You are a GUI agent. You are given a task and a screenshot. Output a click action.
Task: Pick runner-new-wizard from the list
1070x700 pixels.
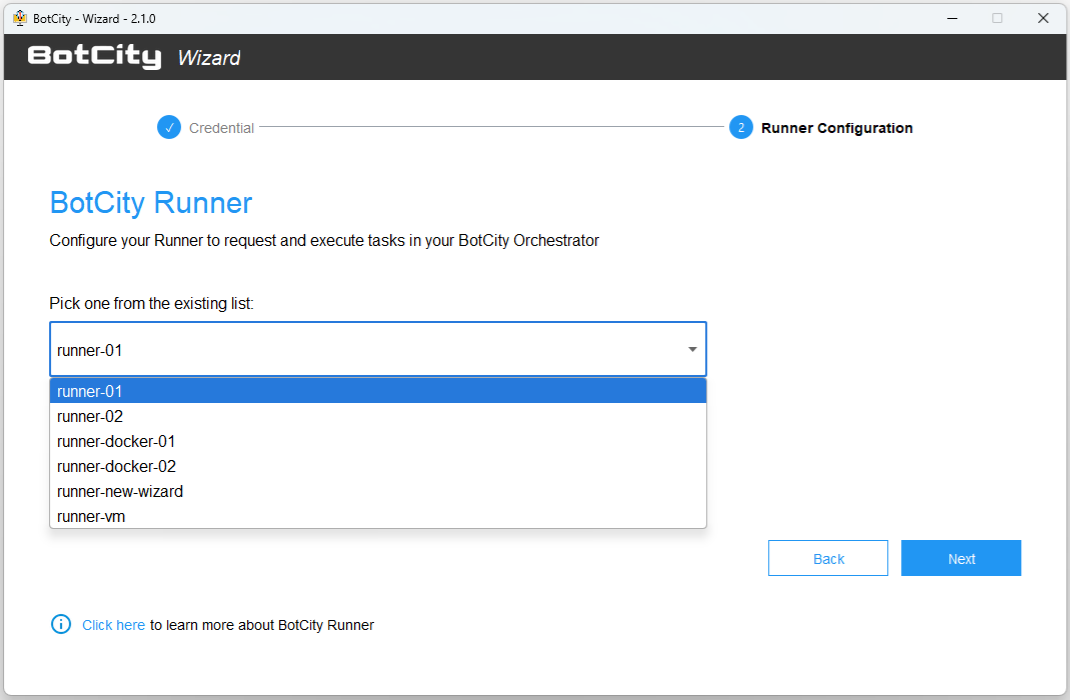378,491
